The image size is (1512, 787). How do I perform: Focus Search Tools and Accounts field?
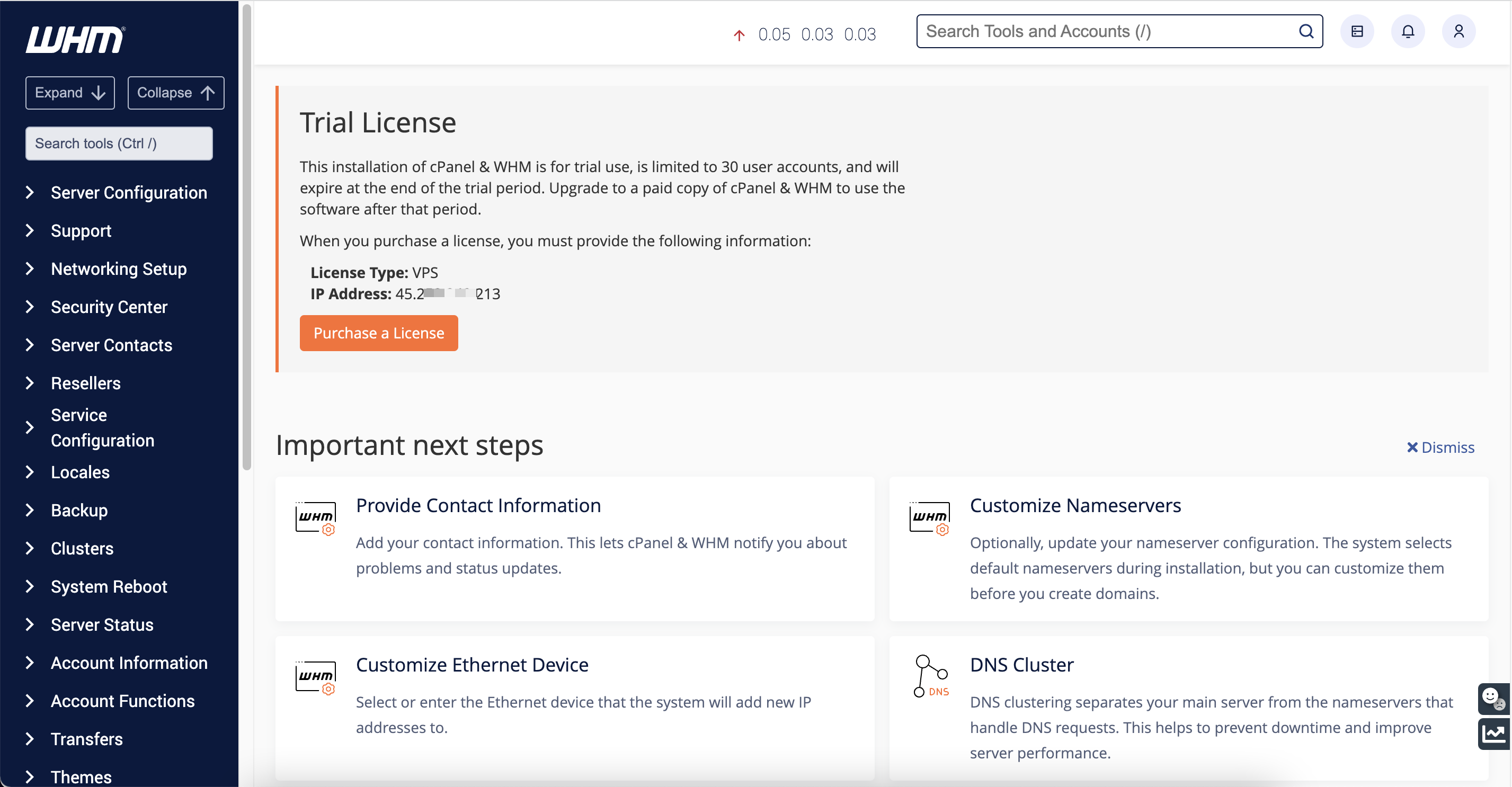coord(1119,31)
